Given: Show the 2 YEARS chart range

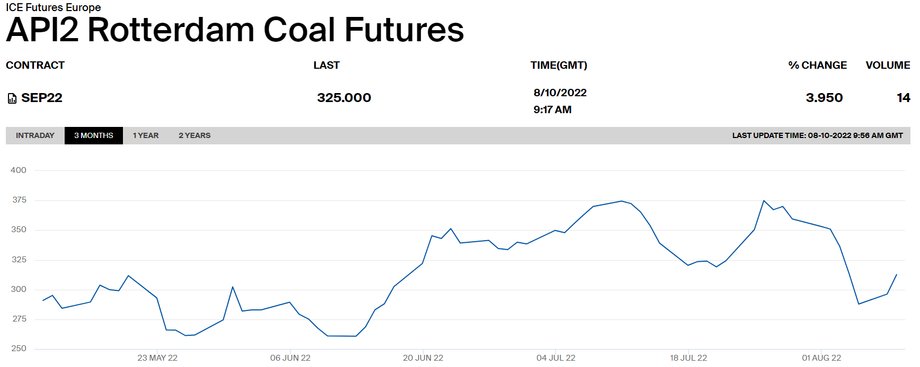Looking at the screenshot, I should (x=194, y=136).
